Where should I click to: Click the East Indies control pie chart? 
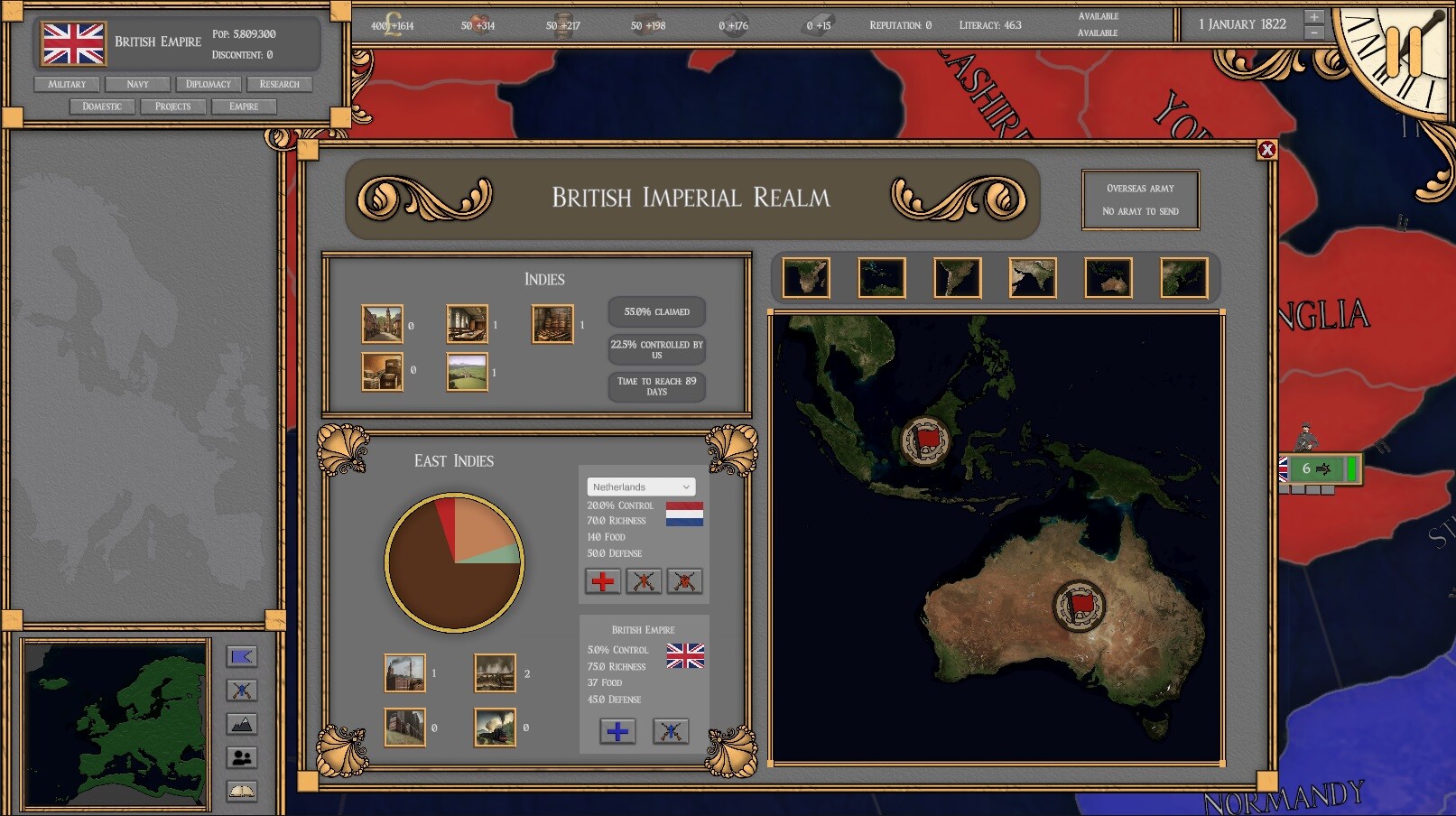tap(454, 562)
